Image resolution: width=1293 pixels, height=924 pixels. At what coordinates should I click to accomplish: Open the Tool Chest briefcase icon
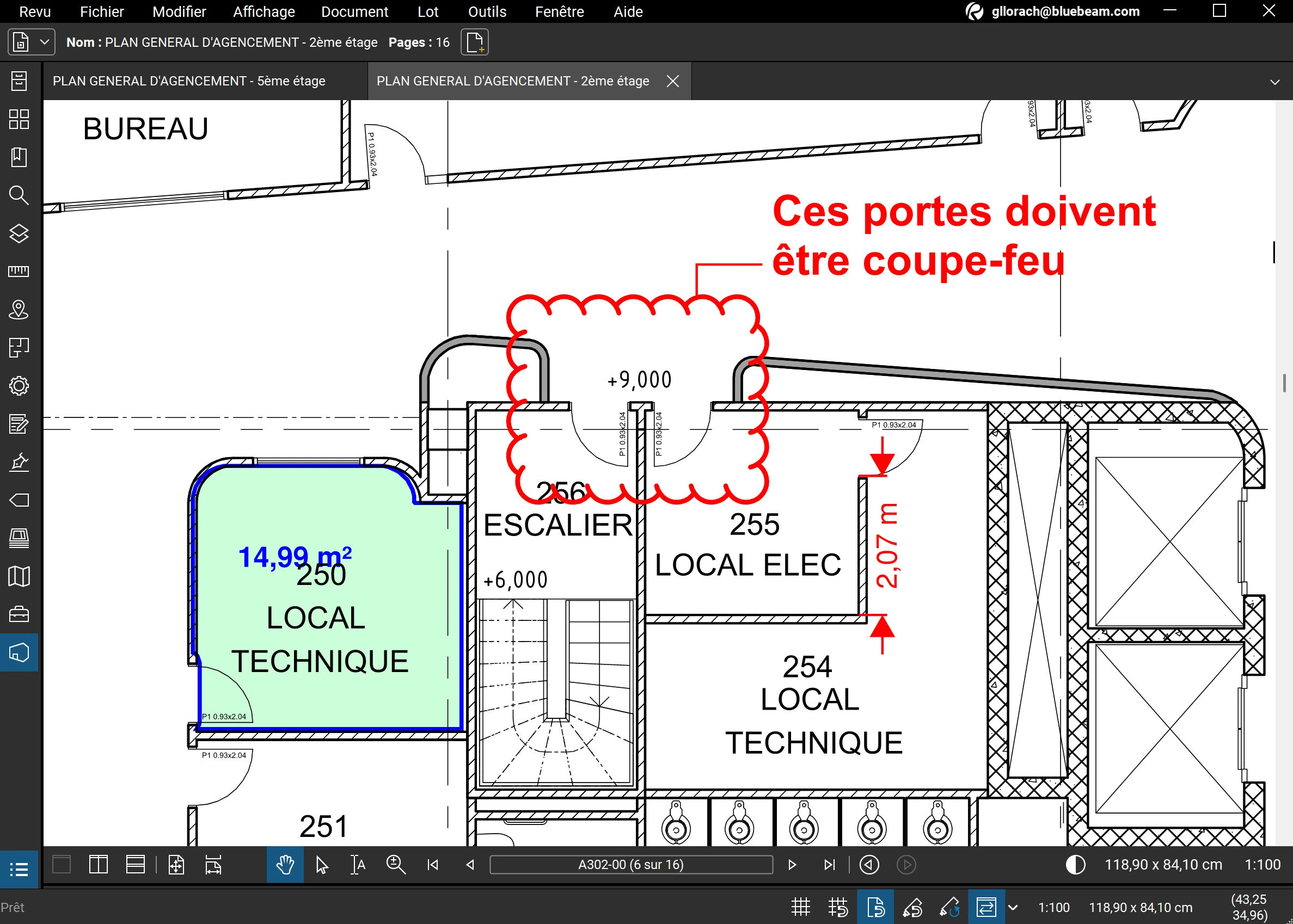(19, 614)
